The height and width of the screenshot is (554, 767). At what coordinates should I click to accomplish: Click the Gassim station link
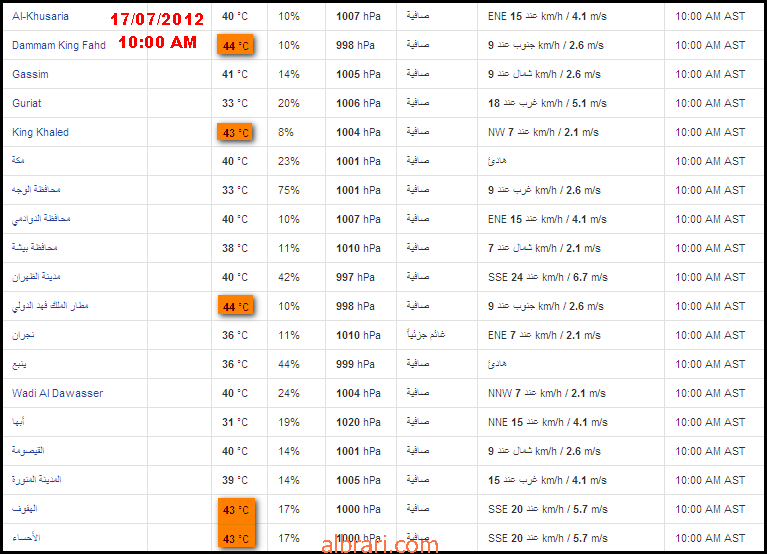coord(30,74)
